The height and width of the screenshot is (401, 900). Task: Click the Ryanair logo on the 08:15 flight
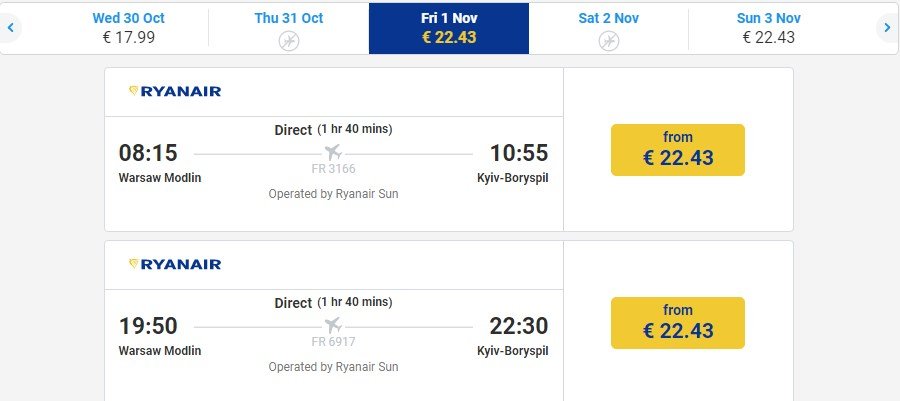pyautogui.click(x=175, y=91)
